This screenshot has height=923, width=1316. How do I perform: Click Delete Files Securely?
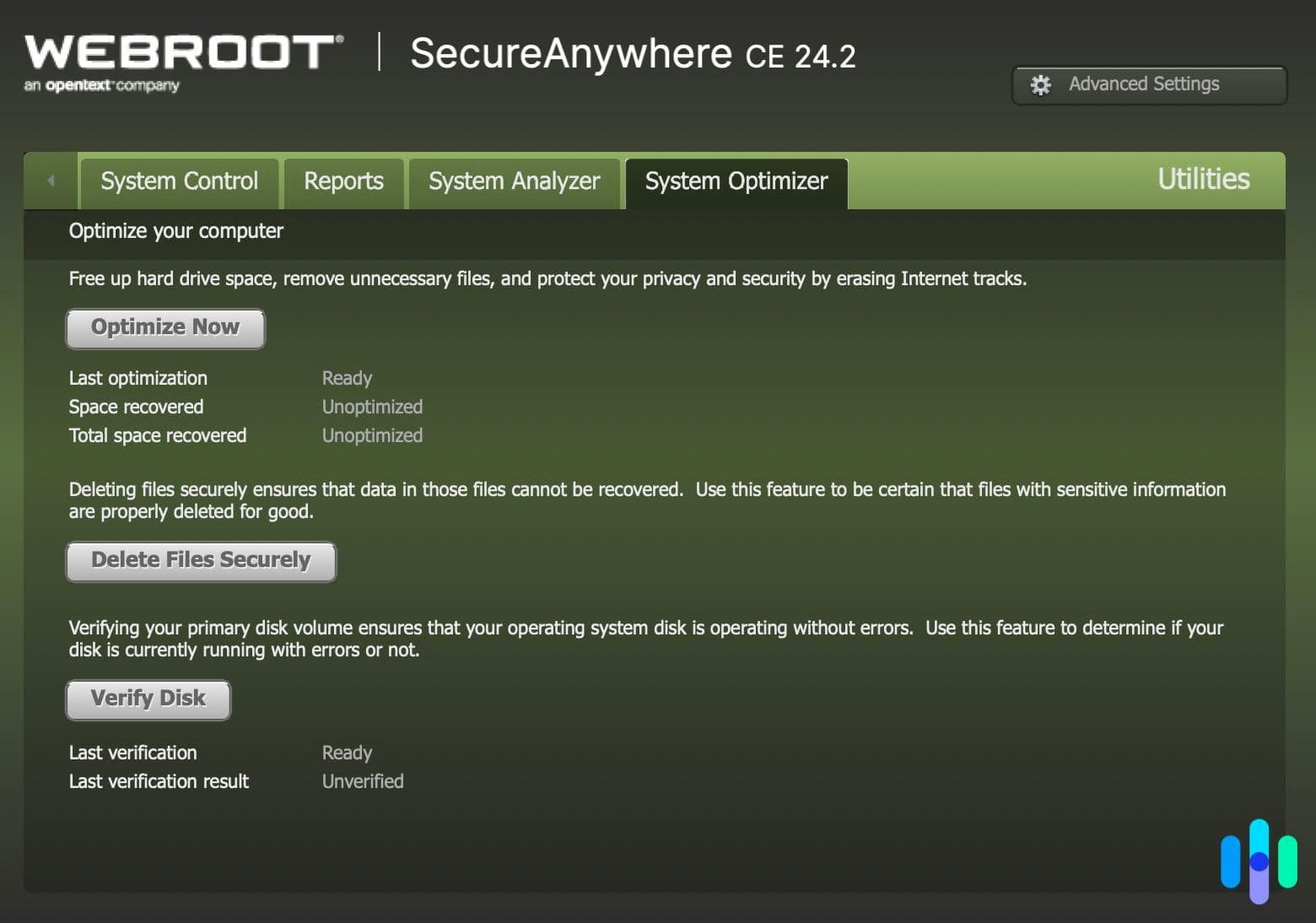(x=200, y=560)
